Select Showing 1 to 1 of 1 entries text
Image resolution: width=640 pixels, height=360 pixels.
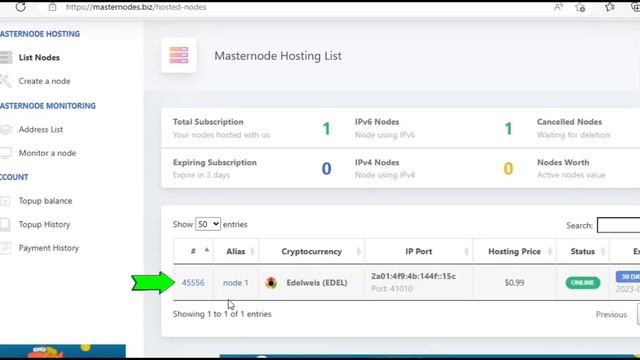click(222, 314)
